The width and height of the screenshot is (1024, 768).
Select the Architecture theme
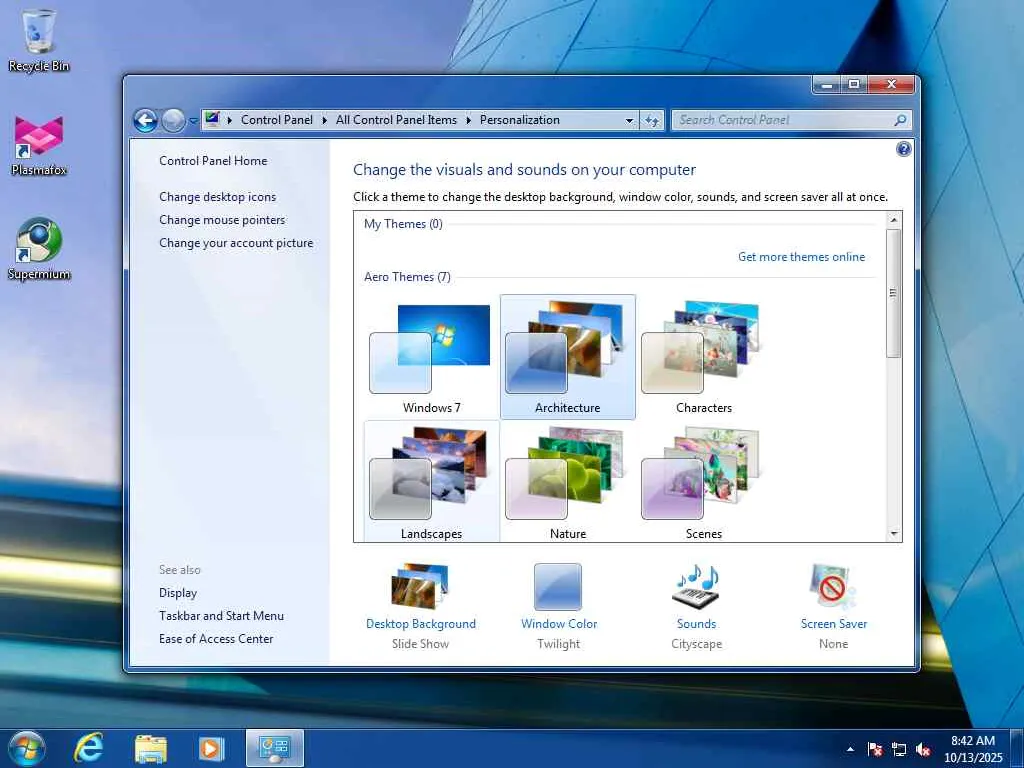(x=568, y=357)
